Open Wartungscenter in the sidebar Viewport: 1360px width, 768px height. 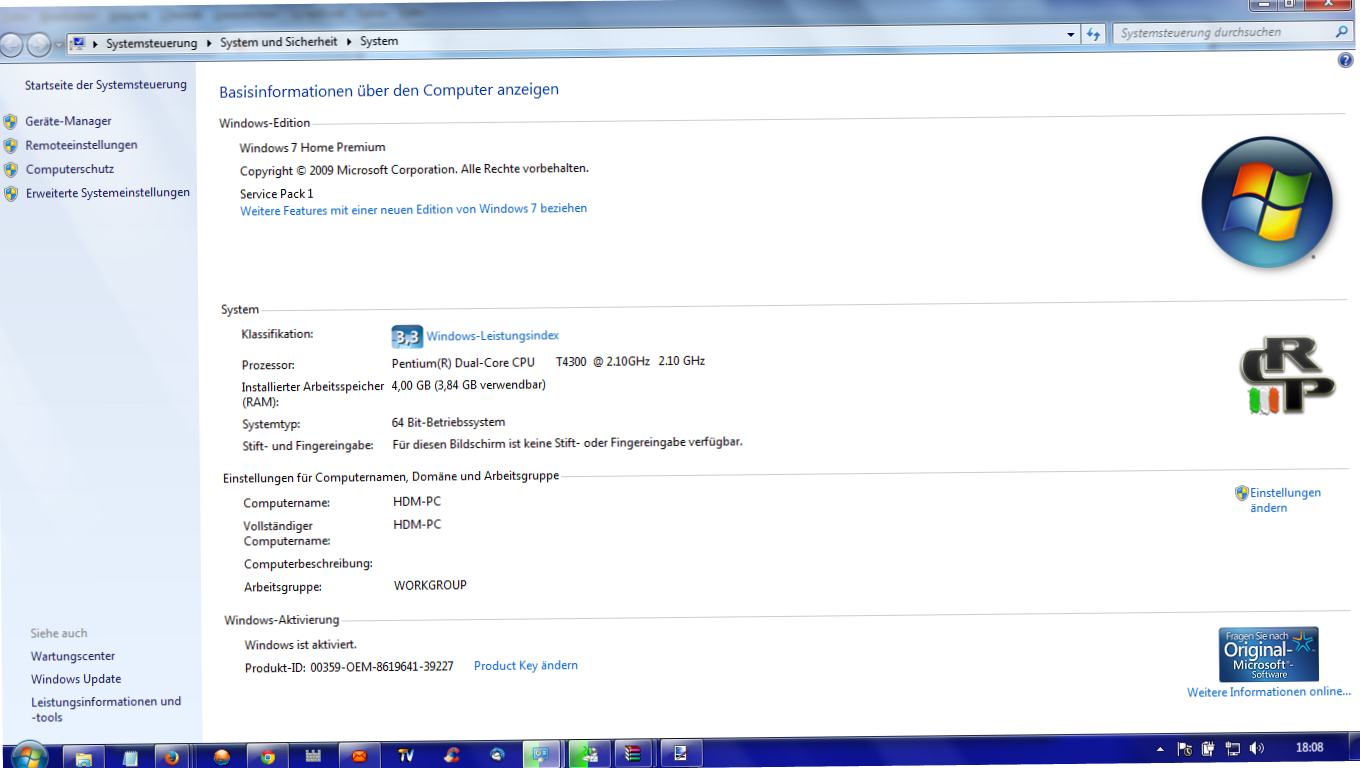click(x=73, y=656)
